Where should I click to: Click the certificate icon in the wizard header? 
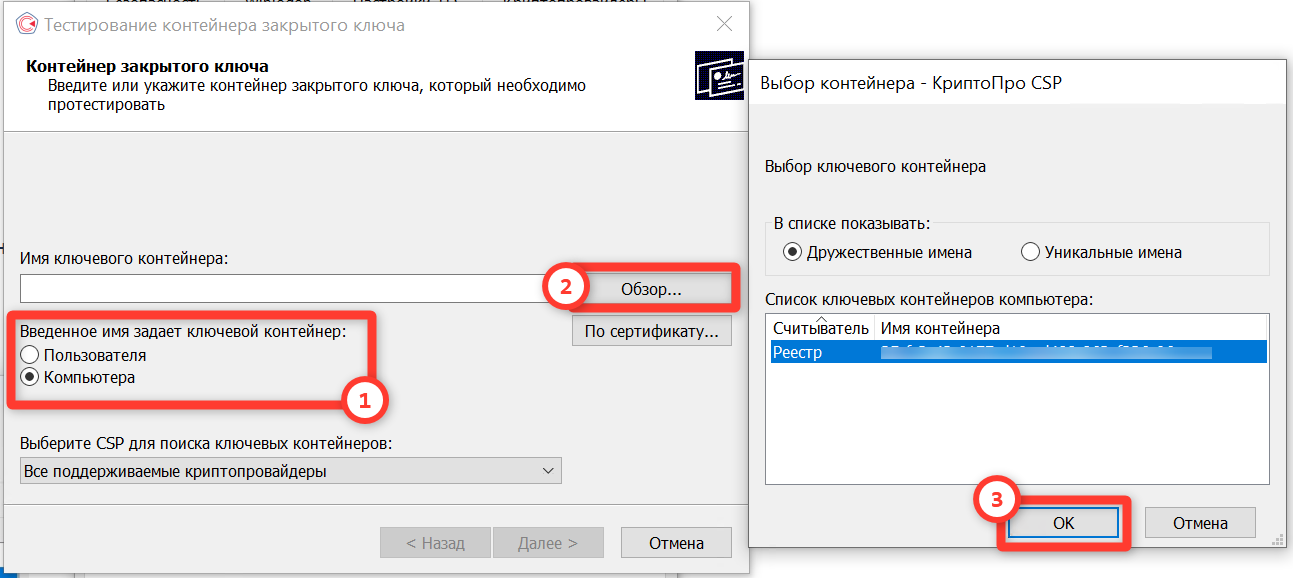click(x=719, y=76)
